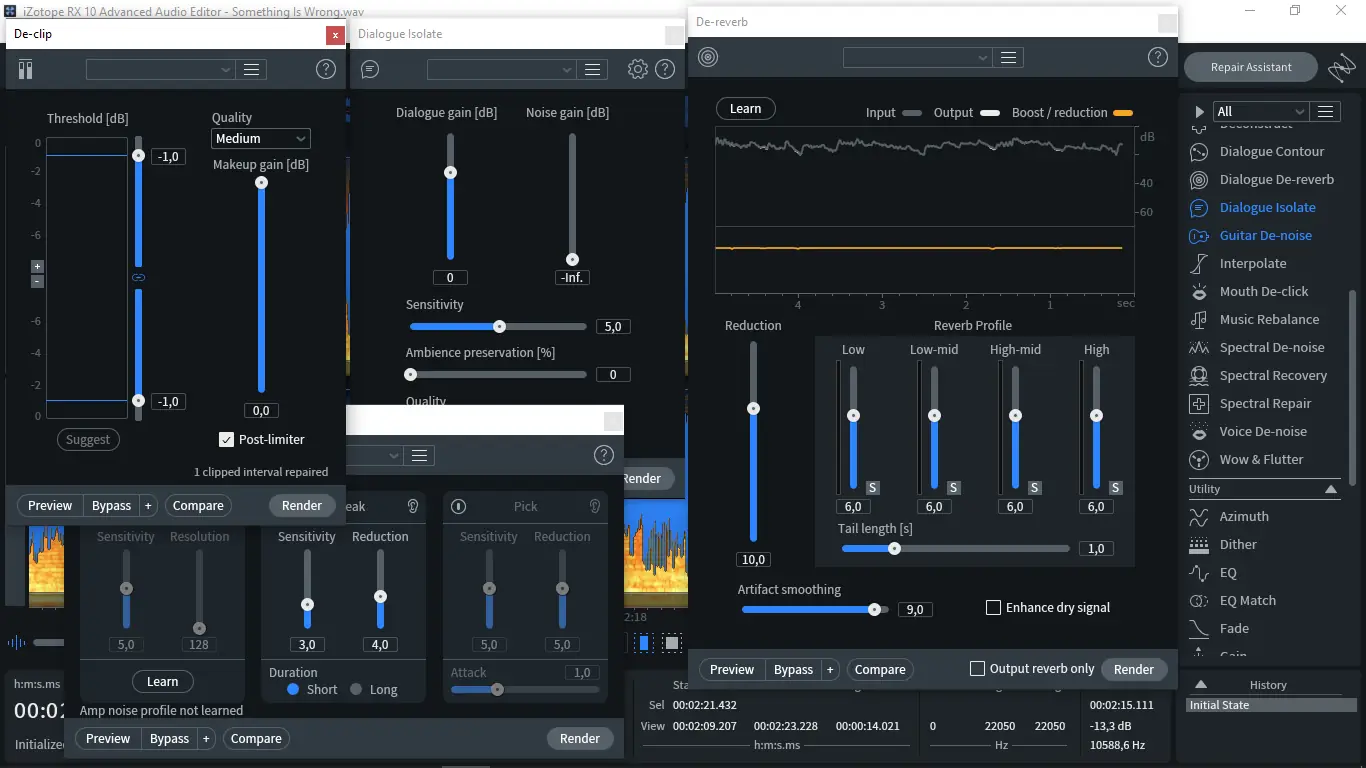Click the Artifact smoothing slider handle
Screen dimensions: 1366x768
click(x=875, y=609)
